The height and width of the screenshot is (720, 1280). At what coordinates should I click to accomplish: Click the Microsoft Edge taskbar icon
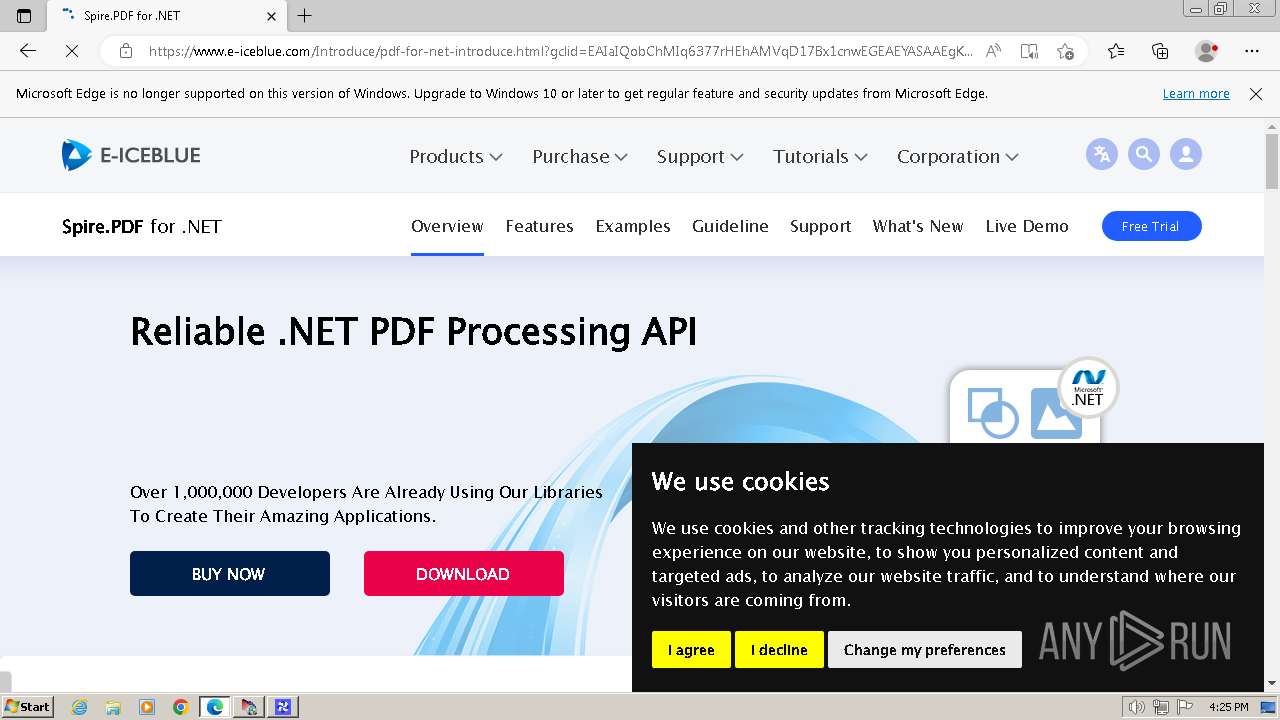(x=215, y=707)
